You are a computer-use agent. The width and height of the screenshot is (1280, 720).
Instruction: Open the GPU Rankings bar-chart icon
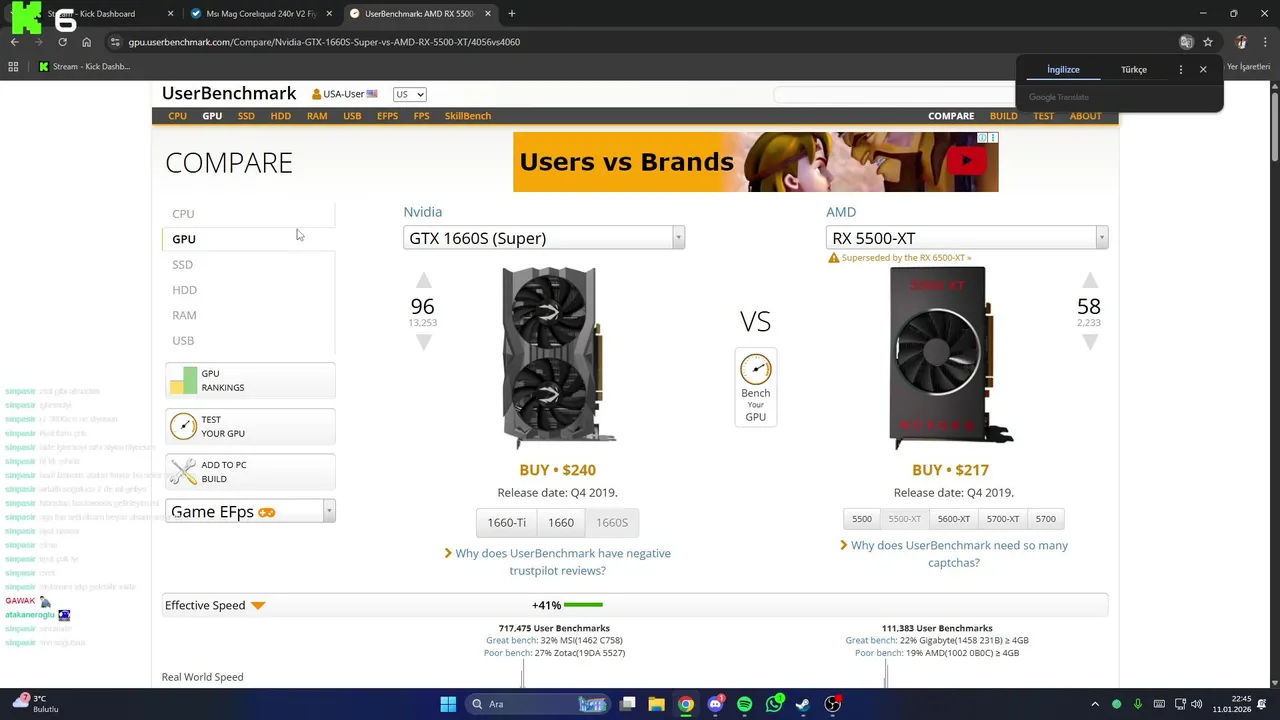coord(183,381)
